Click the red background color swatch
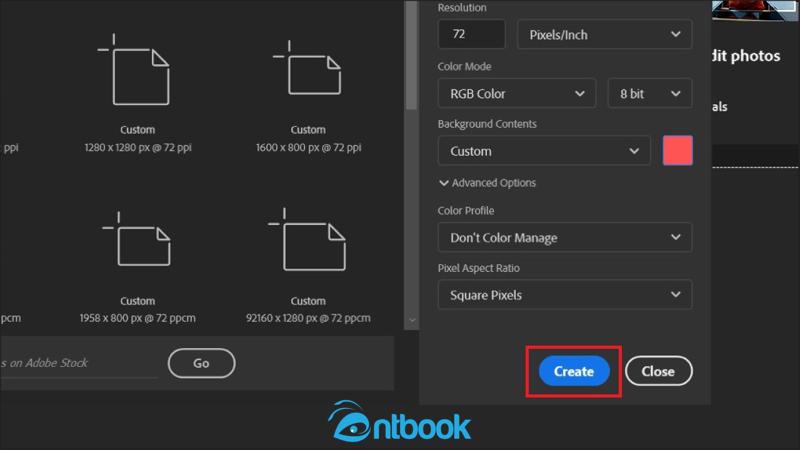This screenshot has height=450, width=800. (678, 151)
